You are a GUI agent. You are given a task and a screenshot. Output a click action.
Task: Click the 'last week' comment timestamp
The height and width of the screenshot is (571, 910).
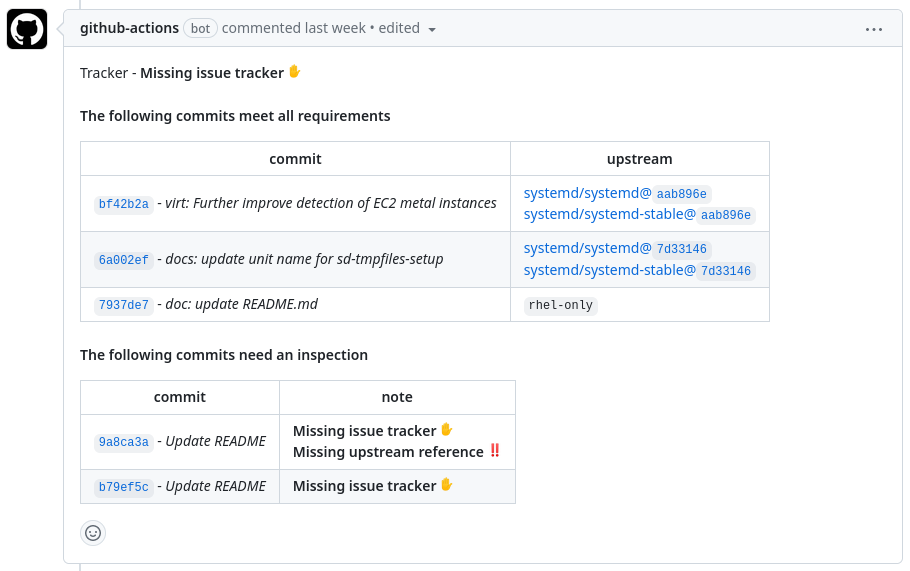pos(334,28)
